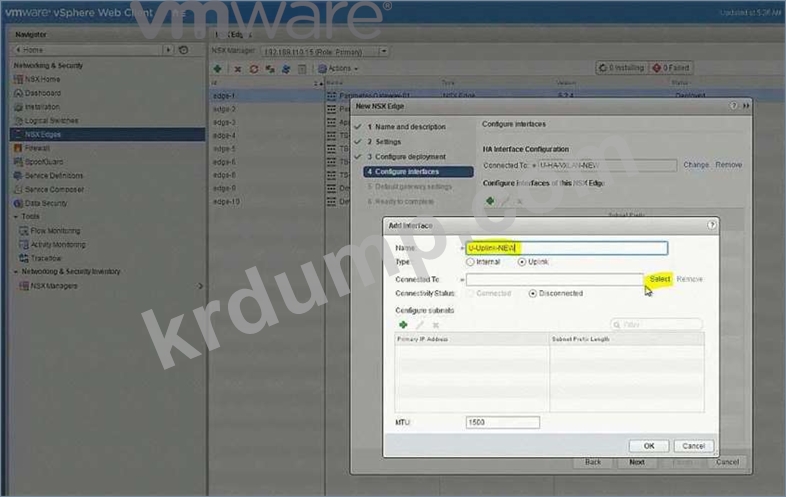Click navigator history clock icon
Viewport: 786px width, 497px height.
(x=183, y=50)
